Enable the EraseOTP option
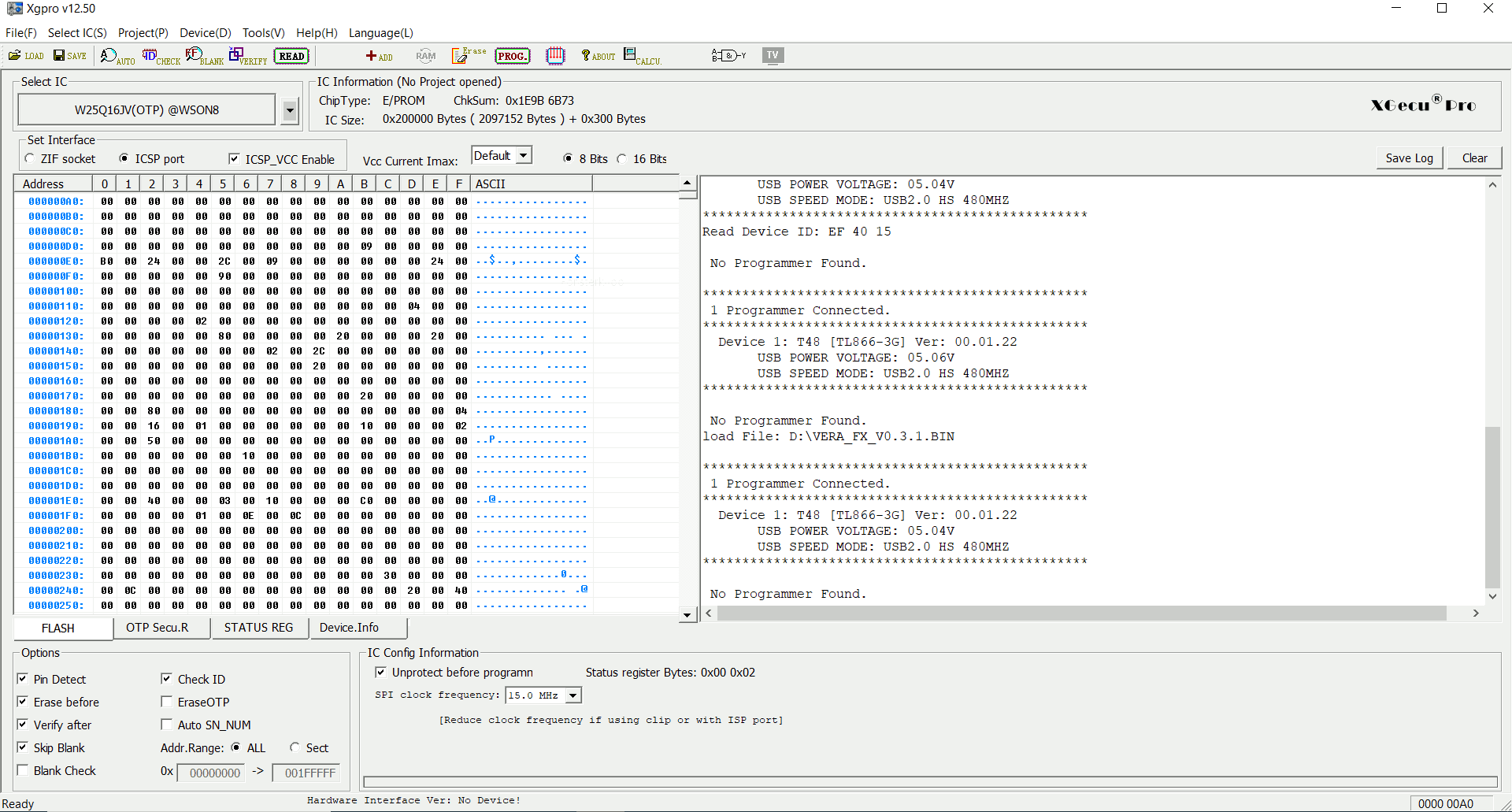Image resolution: width=1512 pixels, height=812 pixels. (167, 702)
